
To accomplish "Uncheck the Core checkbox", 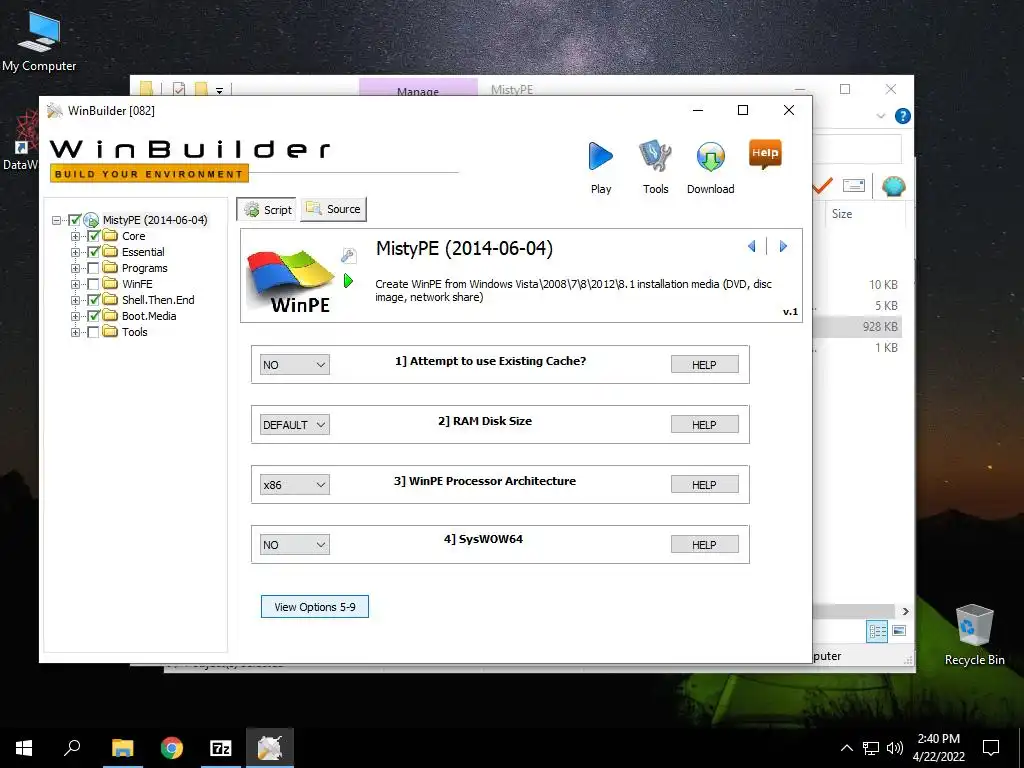I will coord(93,236).
